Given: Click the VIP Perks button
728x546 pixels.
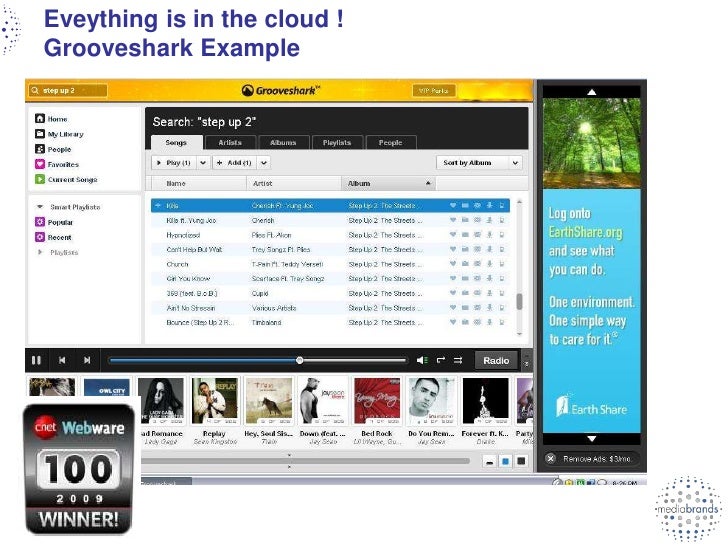Looking at the screenshot, I should click(x=434, y=91).
